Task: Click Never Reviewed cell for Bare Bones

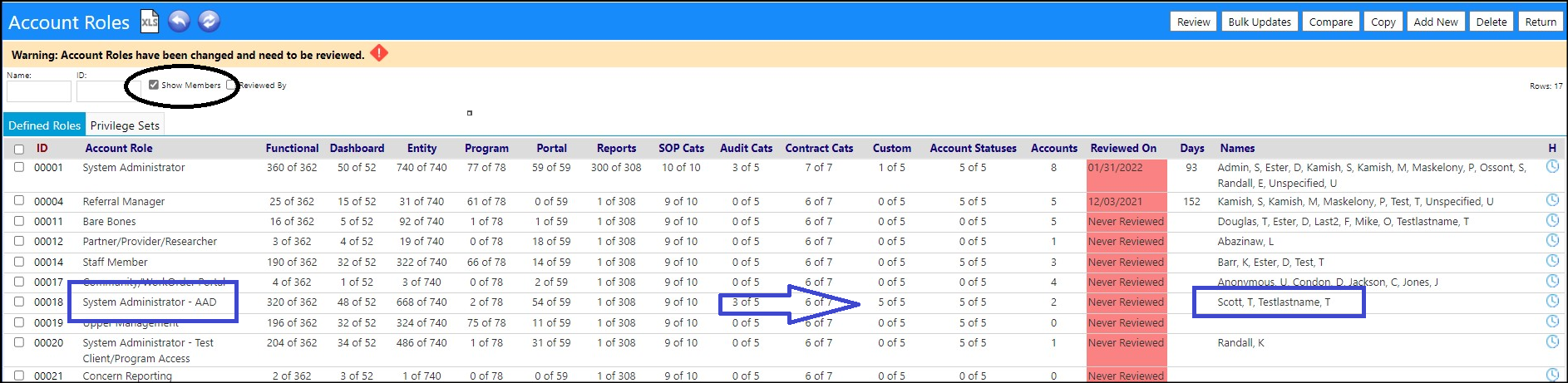Action: [1126, 221]
